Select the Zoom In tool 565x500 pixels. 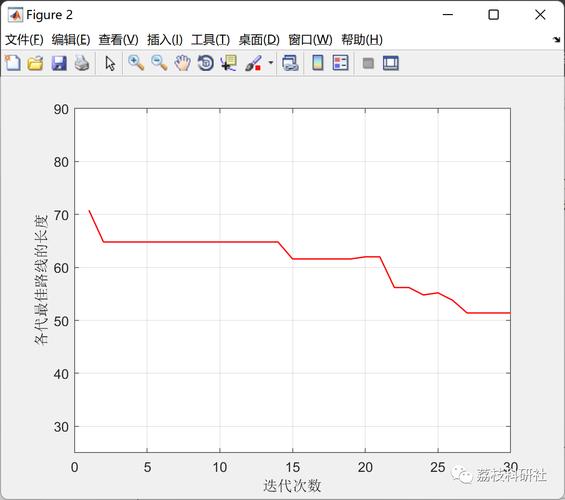136,63
